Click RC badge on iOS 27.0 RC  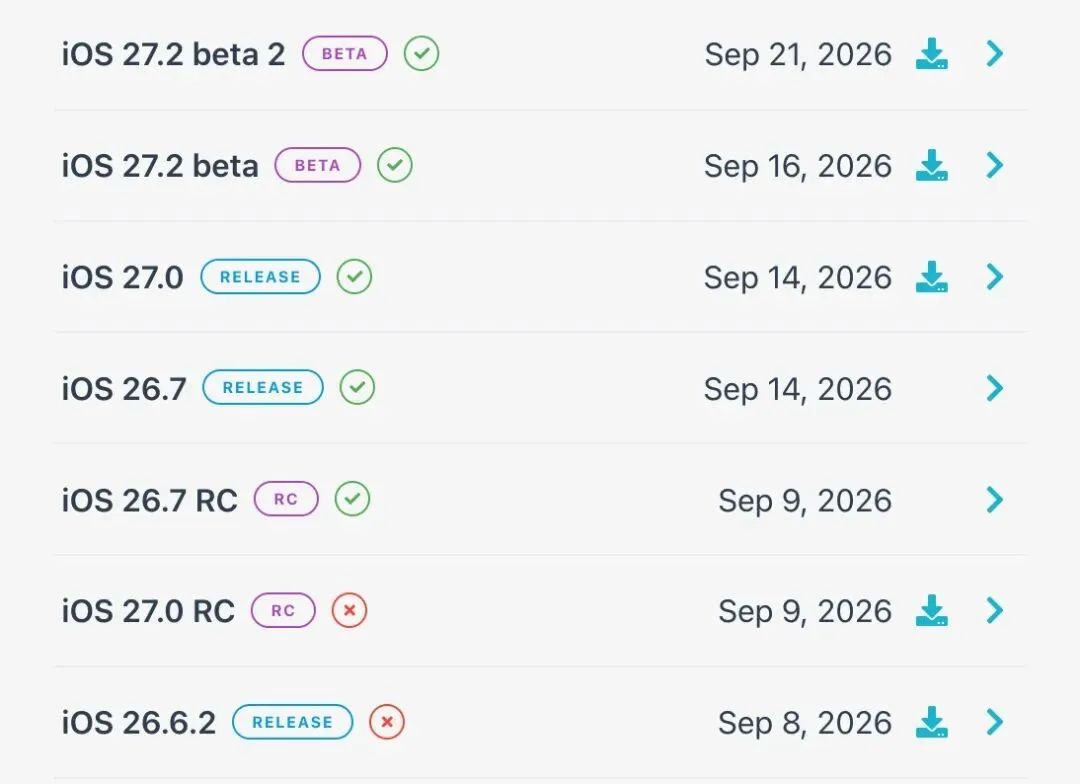click(x=283, y=610)
